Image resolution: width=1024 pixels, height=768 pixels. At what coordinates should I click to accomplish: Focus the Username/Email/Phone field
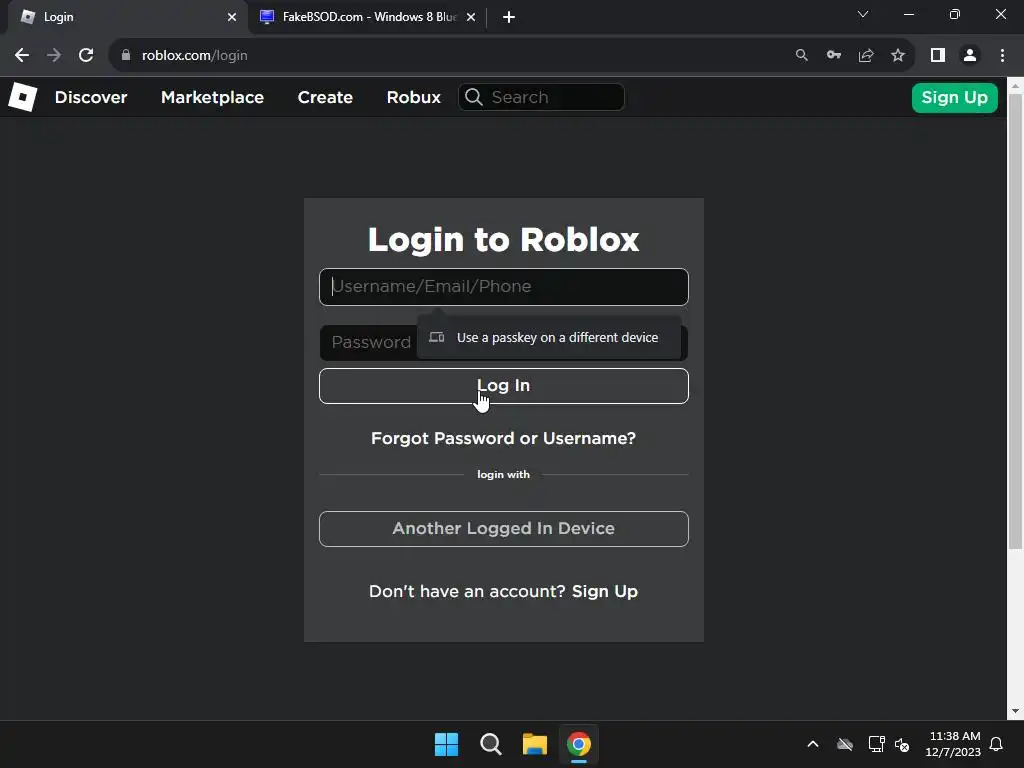pos(504,287)
